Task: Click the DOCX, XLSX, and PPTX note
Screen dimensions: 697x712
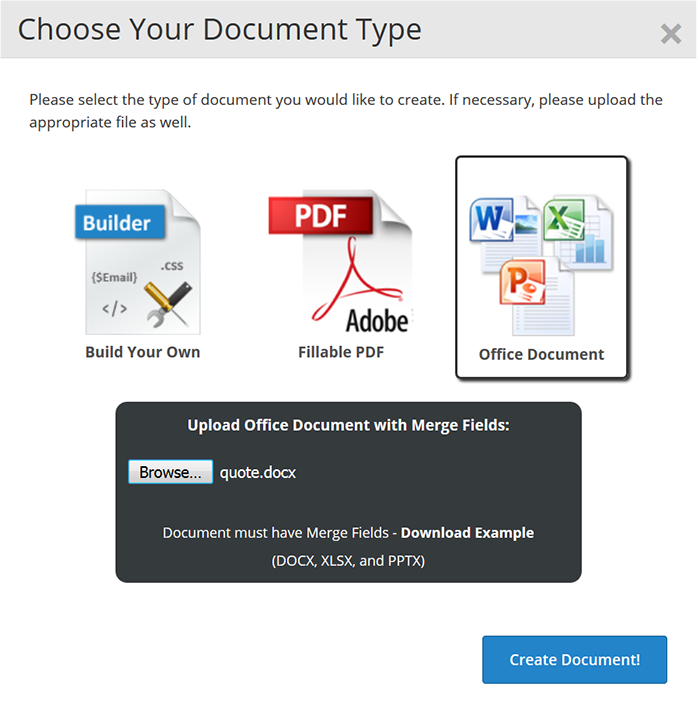Action: click(x=348, y=561)
